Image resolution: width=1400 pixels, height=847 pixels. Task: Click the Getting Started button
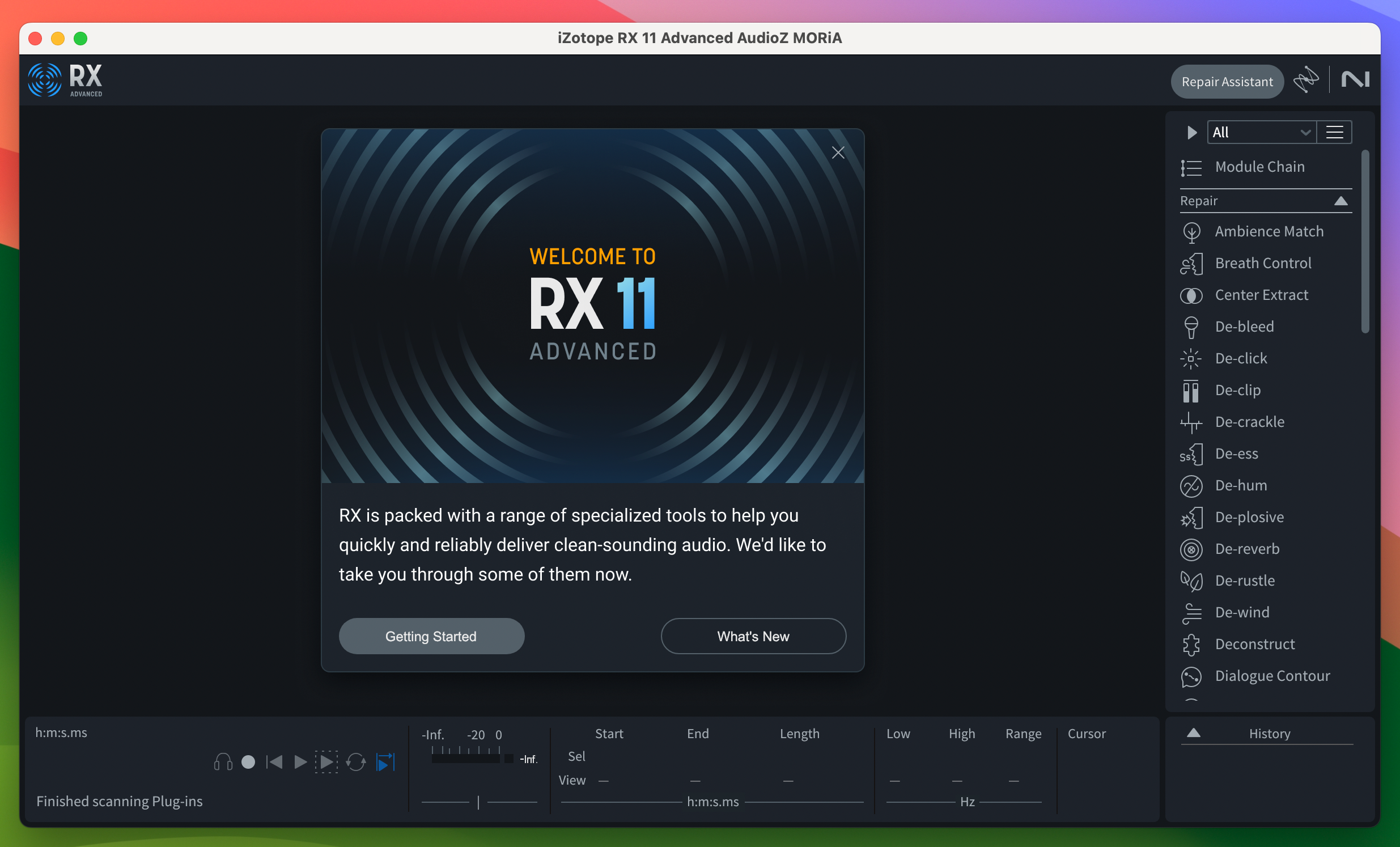(431, 636)
